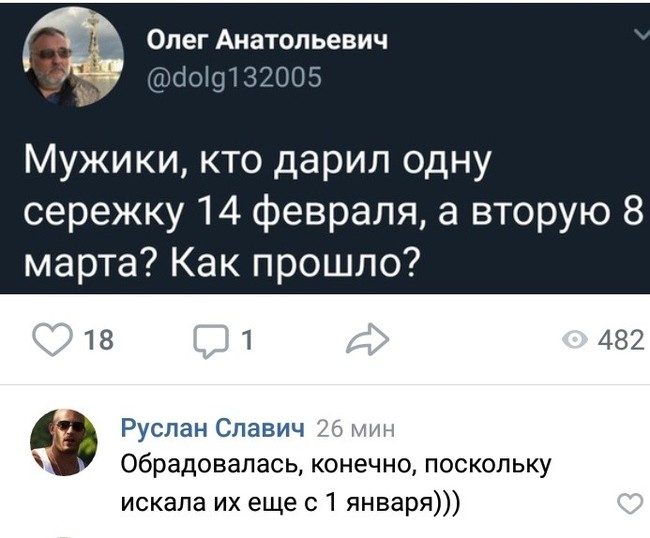Like Руслан Славич's comment with the small heart
Screen dimensions: 650x538
pyautogui.click(x=629, y=503)
